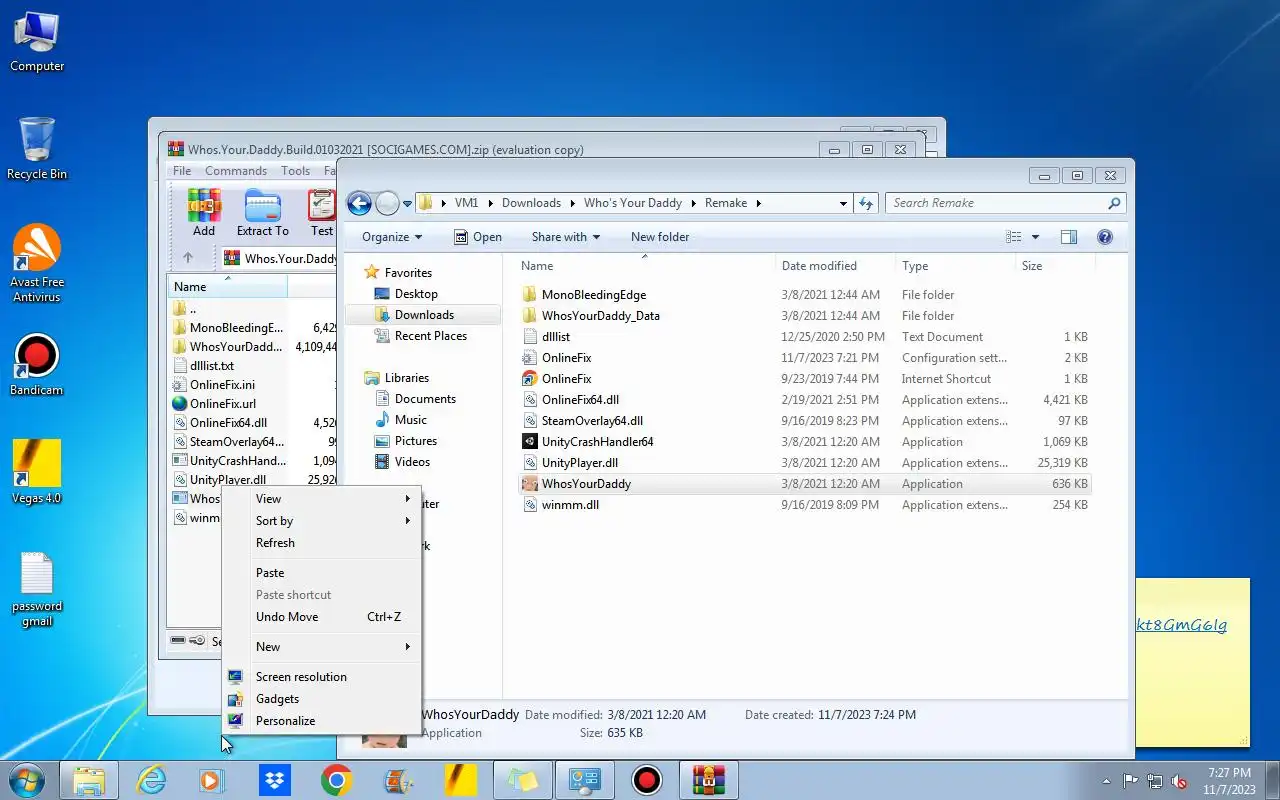Select winmm.dll in the Explorer list
1280x800 pixels.
click(x=570, y=505)
